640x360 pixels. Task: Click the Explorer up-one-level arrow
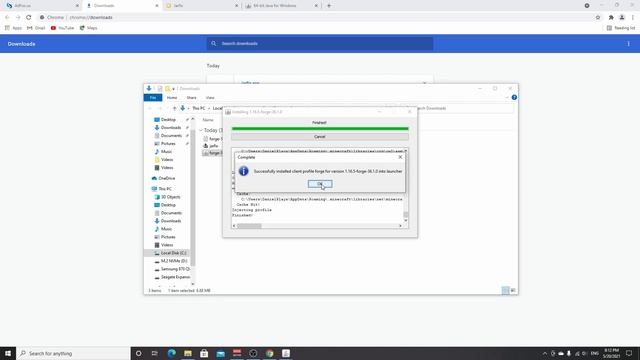click(174, 108)
